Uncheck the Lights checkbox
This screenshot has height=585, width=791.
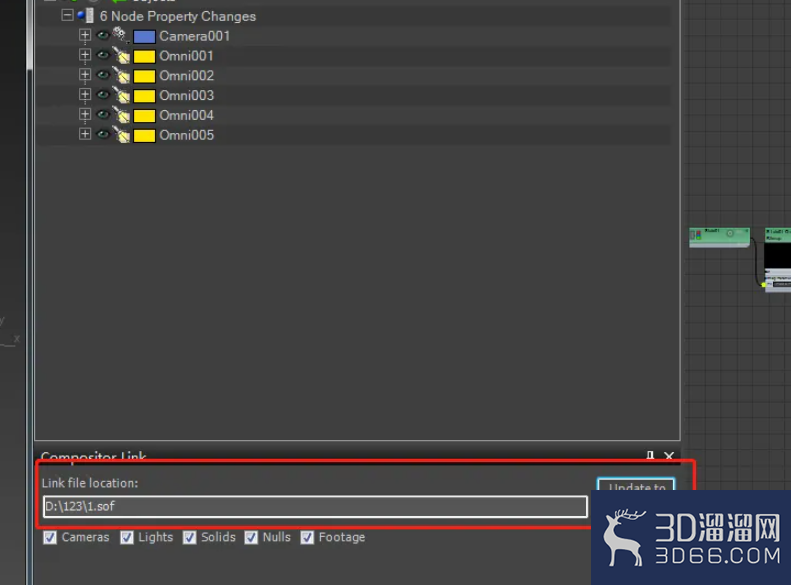tap(127, 538)
